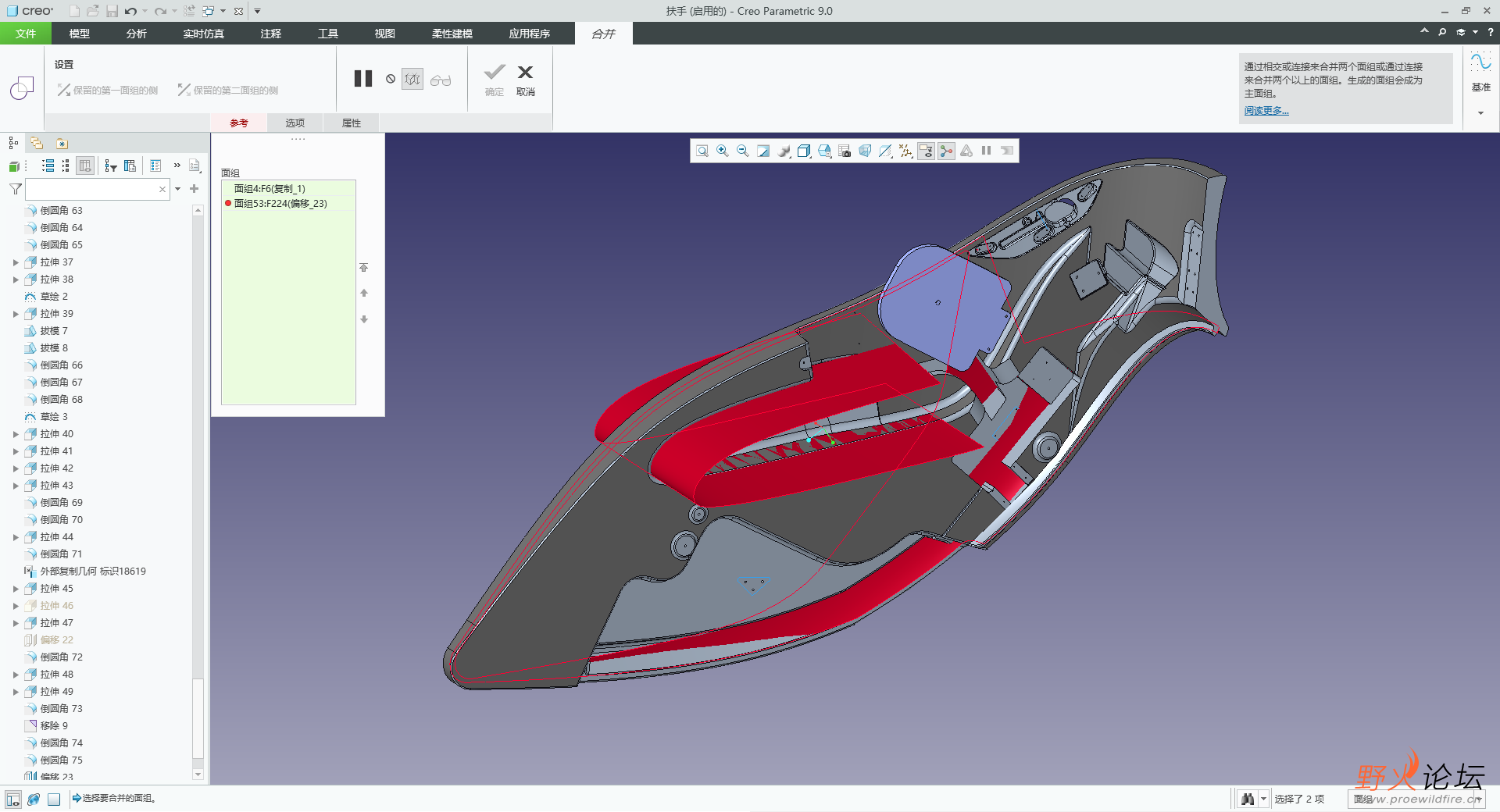Click the collapse all tree nodes icon
This screenshot has width=1500, height=812.
pyautogui.click(x=66, y=166)
